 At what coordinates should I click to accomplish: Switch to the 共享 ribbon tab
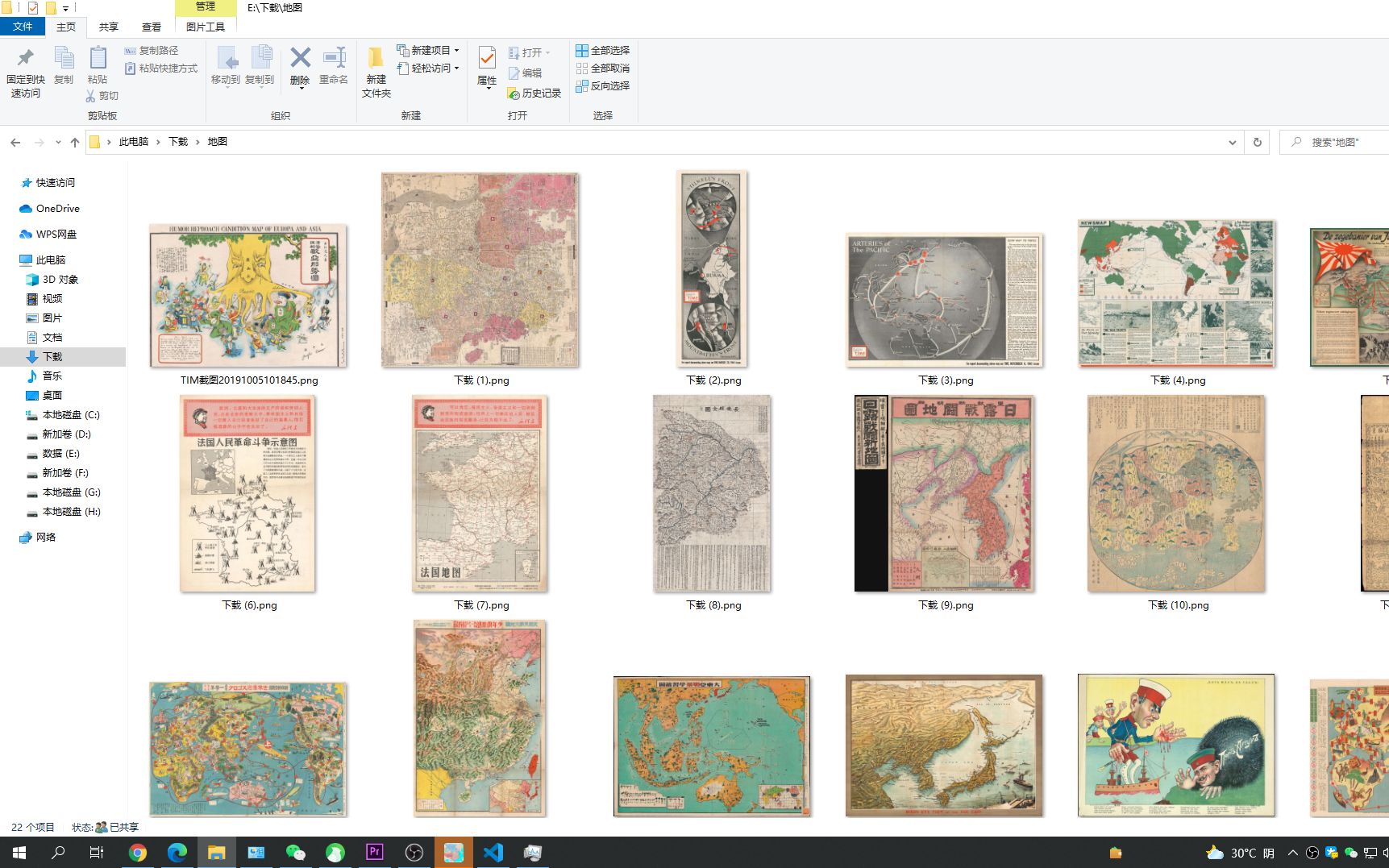coord(109,27)
